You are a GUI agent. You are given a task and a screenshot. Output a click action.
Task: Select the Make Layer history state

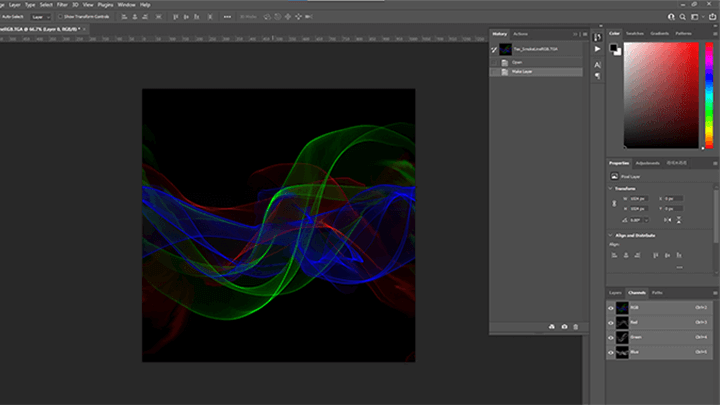[x=536, y=72]
